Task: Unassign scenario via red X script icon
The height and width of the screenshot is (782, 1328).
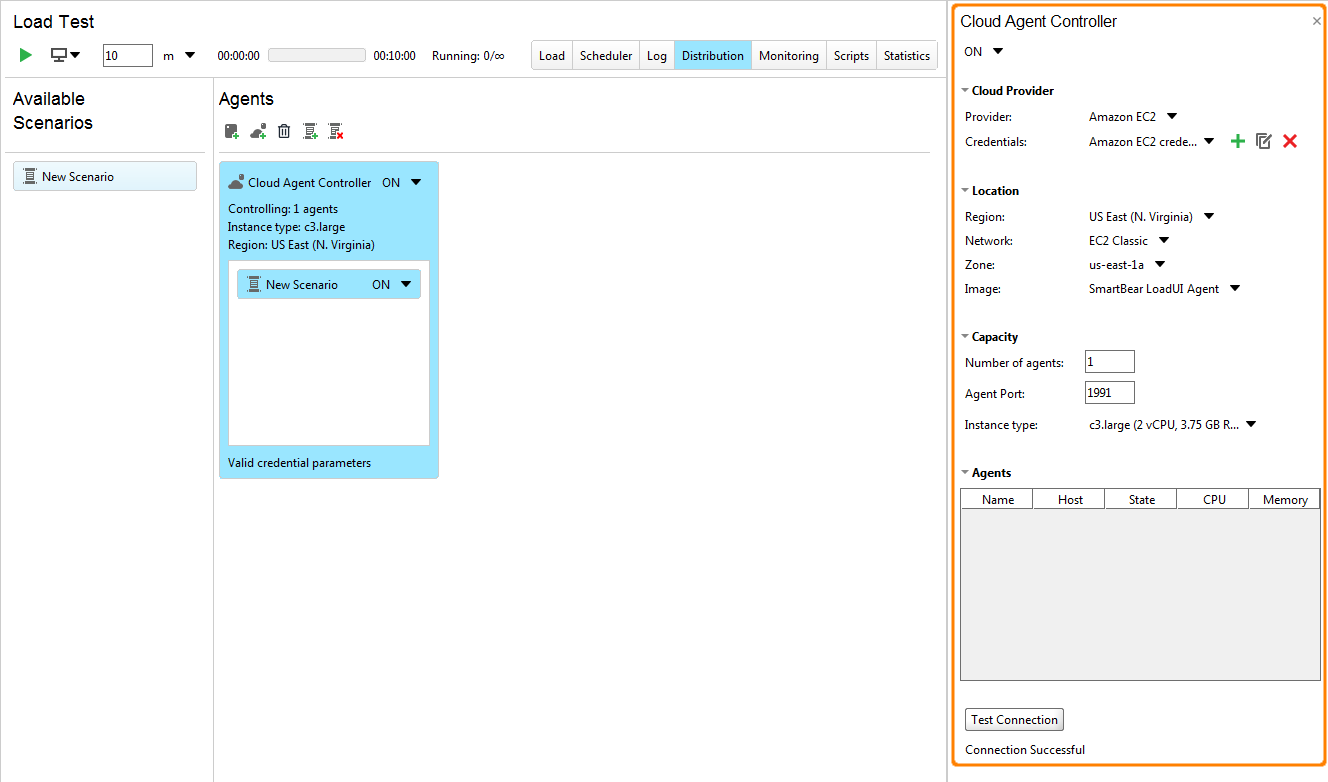Action: coord(336,131)
